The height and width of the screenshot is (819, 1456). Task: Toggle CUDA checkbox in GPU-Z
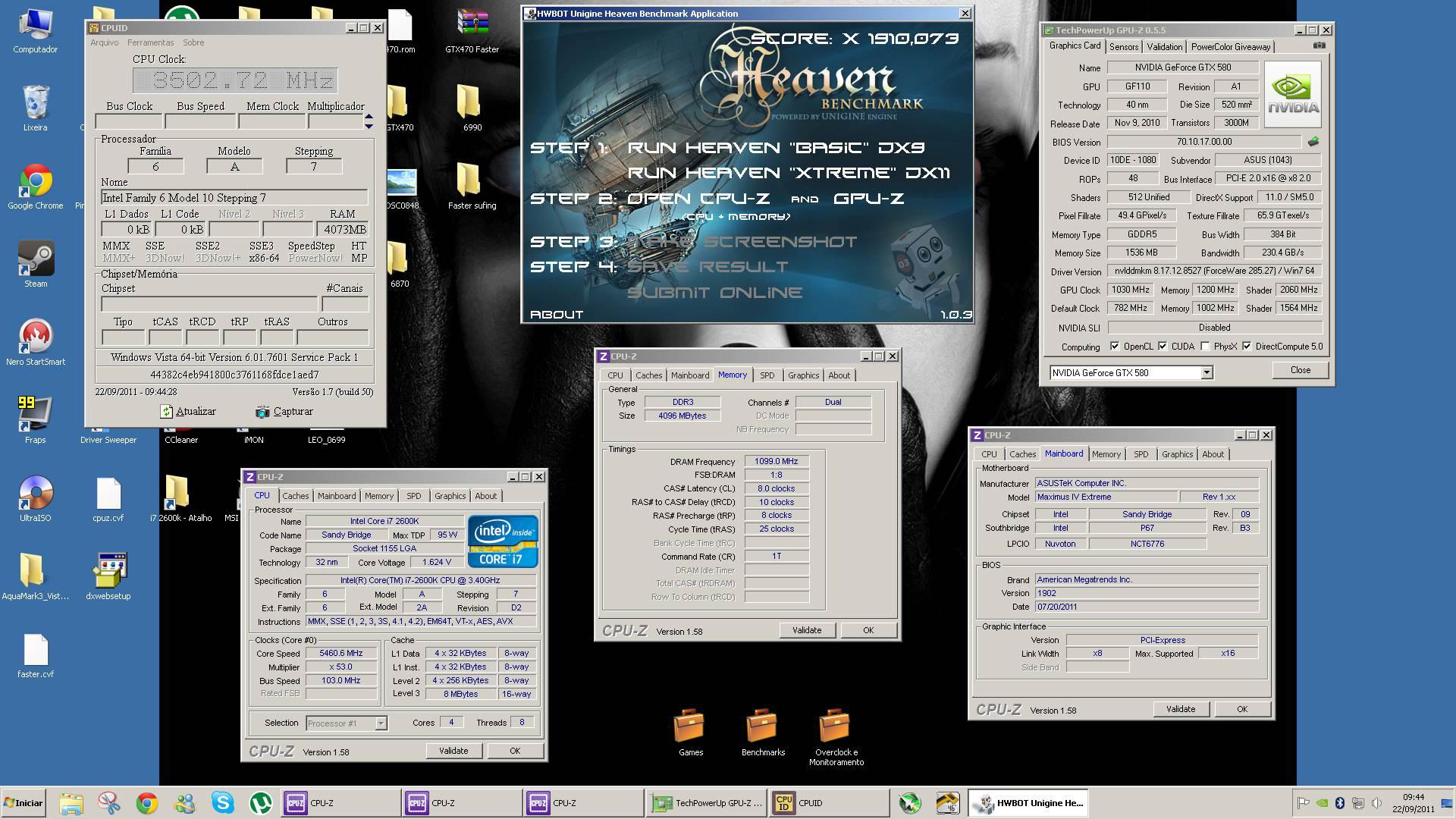(x=1163, y=347)
